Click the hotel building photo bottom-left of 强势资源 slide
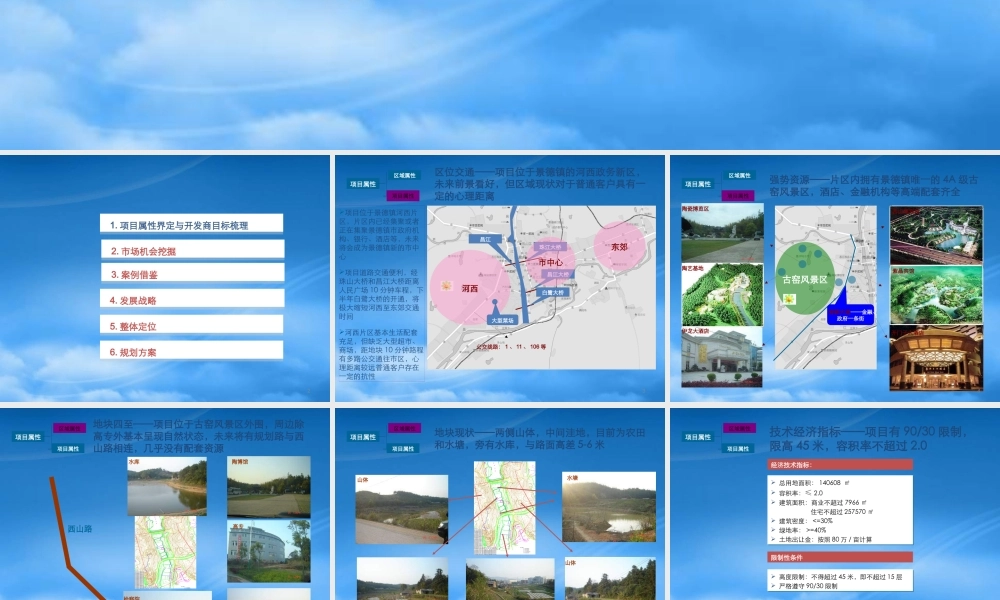This screenshot has width=1000, height=600. pyautogui.click(x=722, y=357)
